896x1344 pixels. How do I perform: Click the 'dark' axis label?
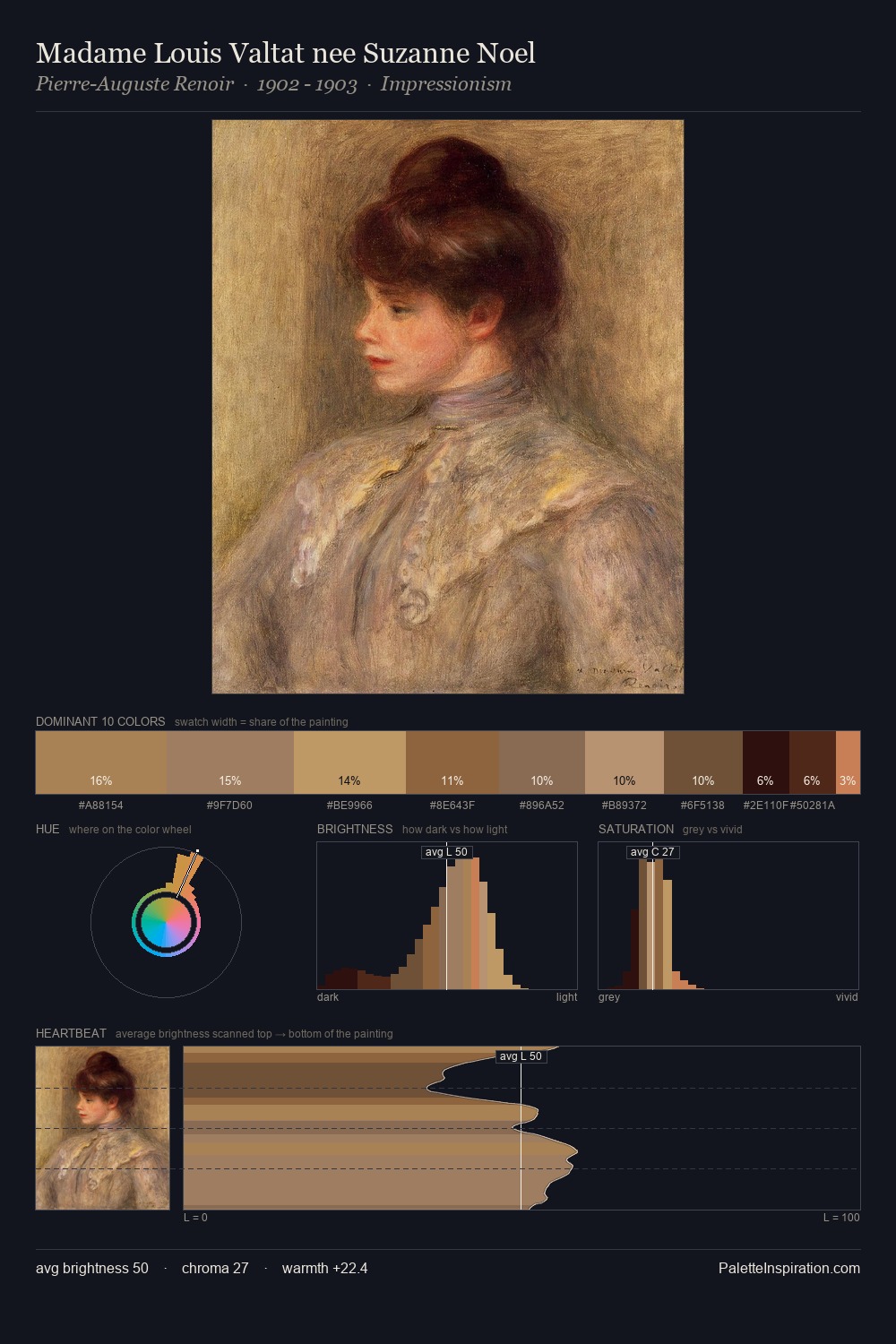pos(328,997)
